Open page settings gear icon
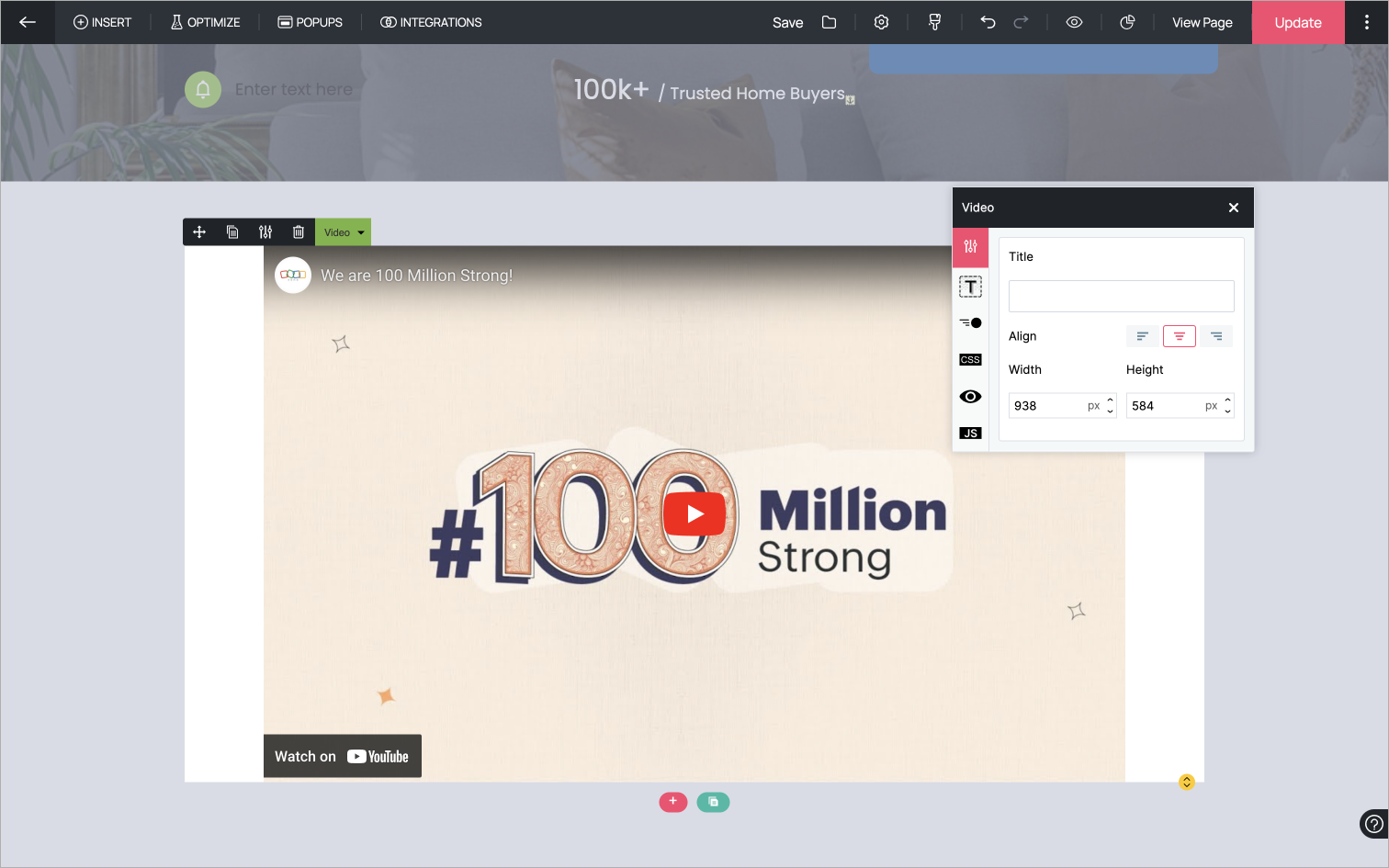Viewport: 1389px width, 868px height. (882, 22)
